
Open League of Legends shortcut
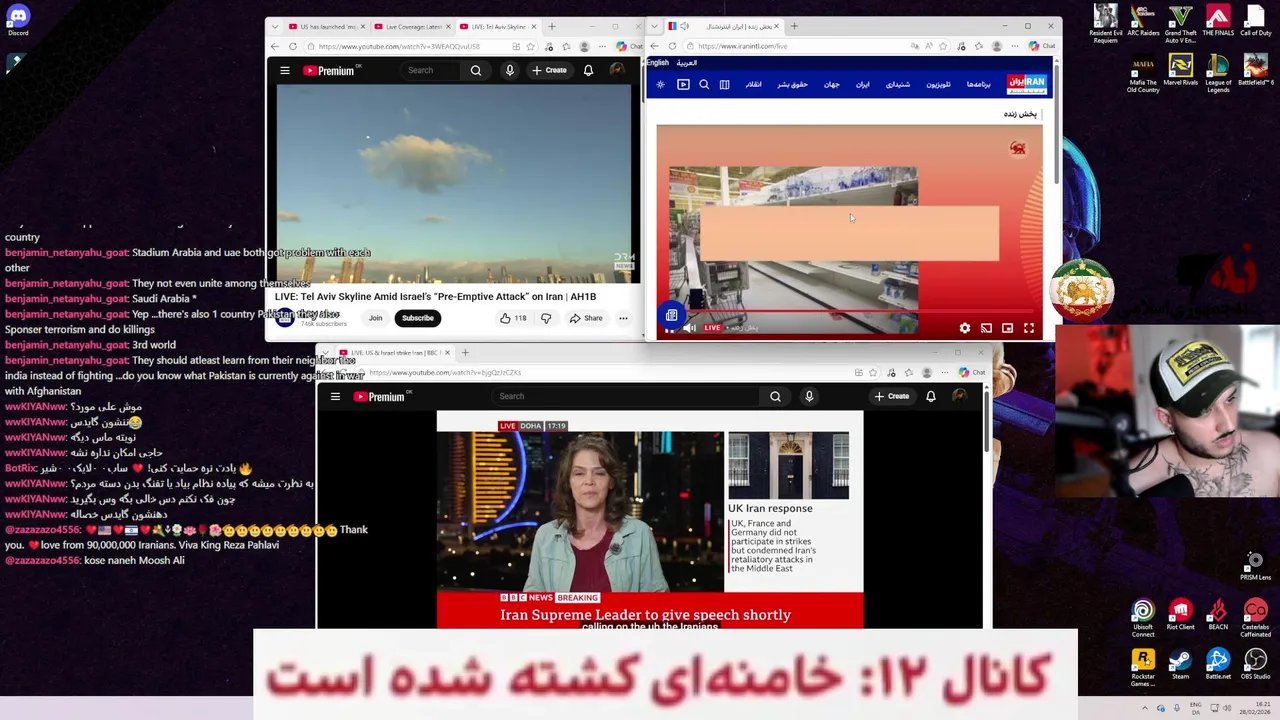(1218, 74)
